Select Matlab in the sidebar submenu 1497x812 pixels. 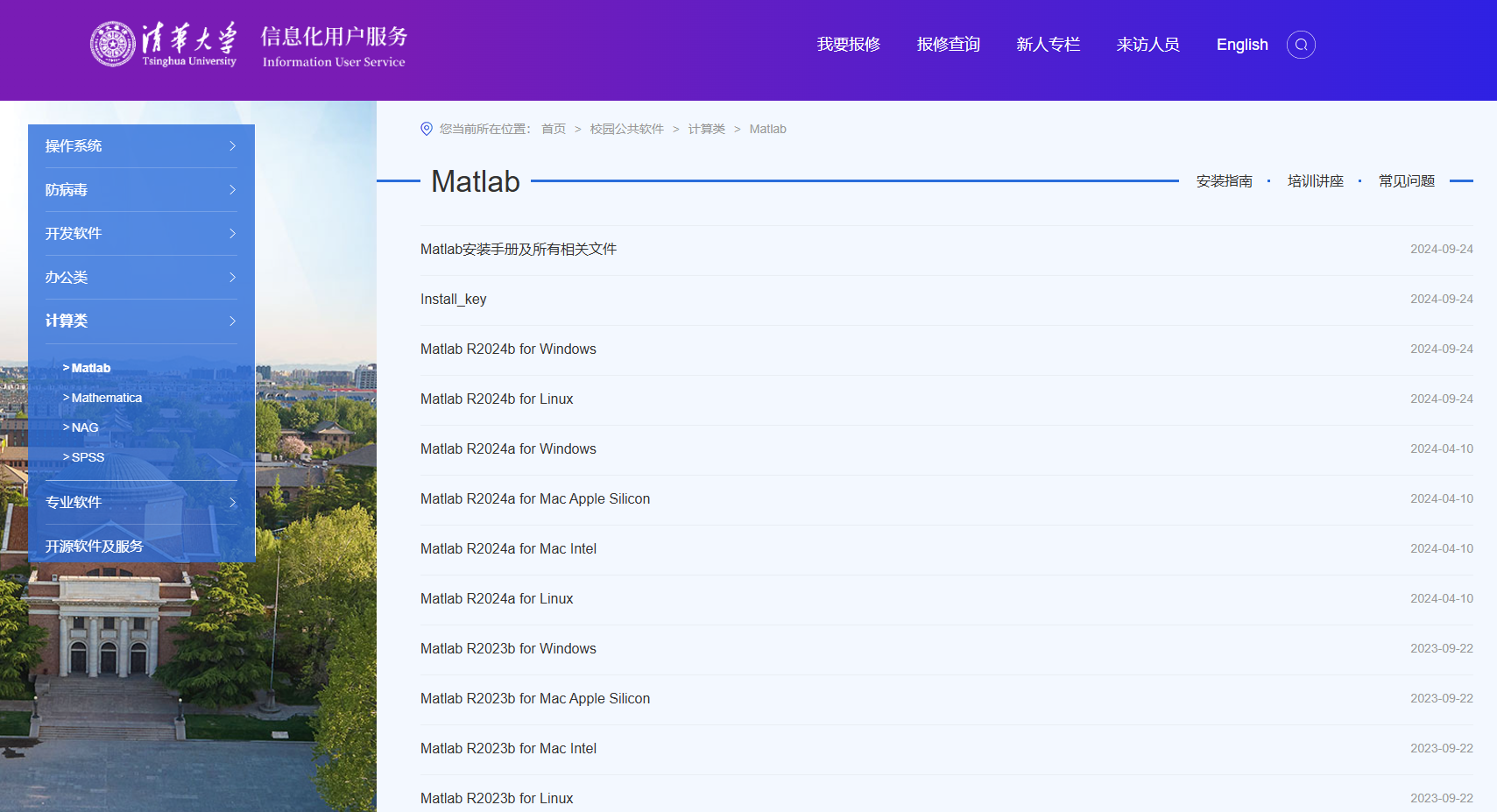(x=91, y=368)
